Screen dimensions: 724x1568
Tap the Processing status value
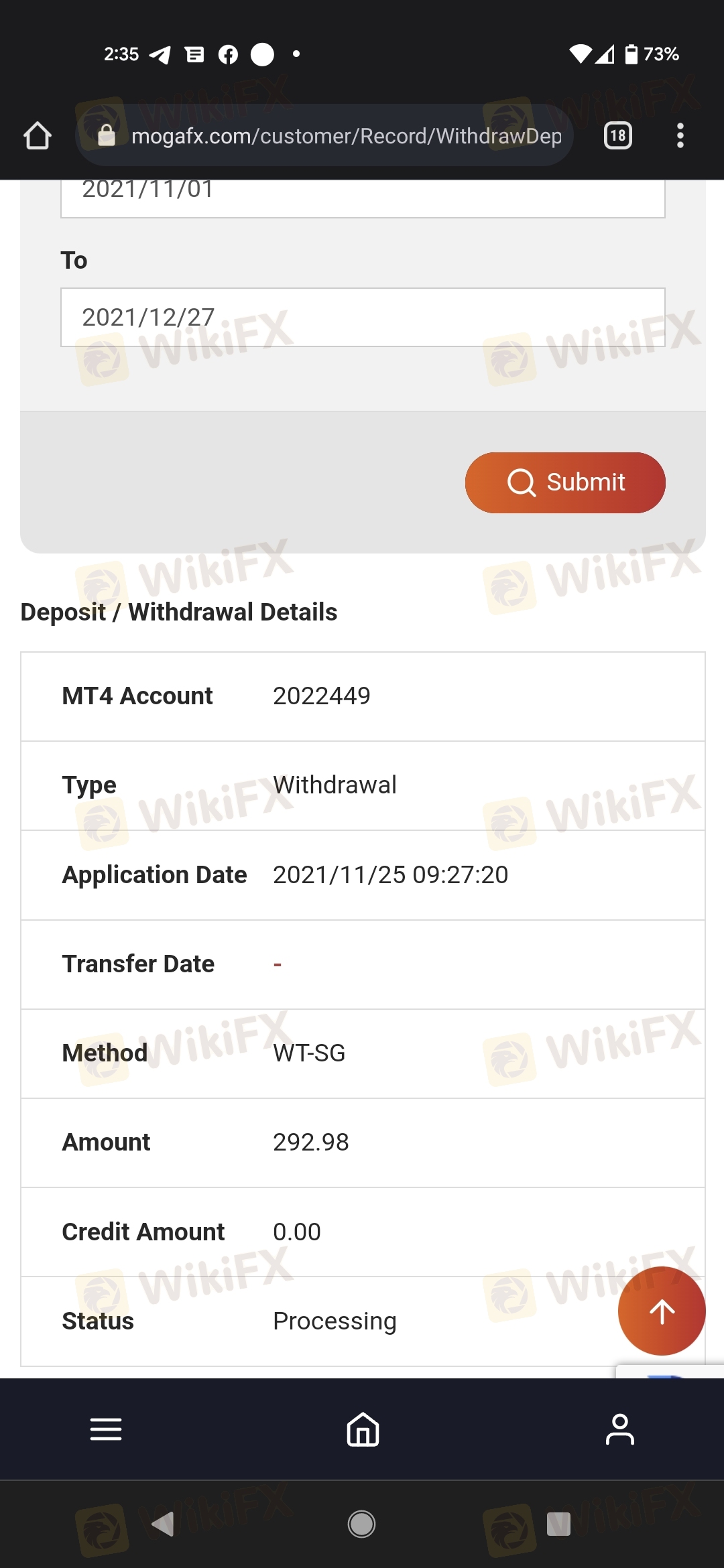[x=335, y=1321]
